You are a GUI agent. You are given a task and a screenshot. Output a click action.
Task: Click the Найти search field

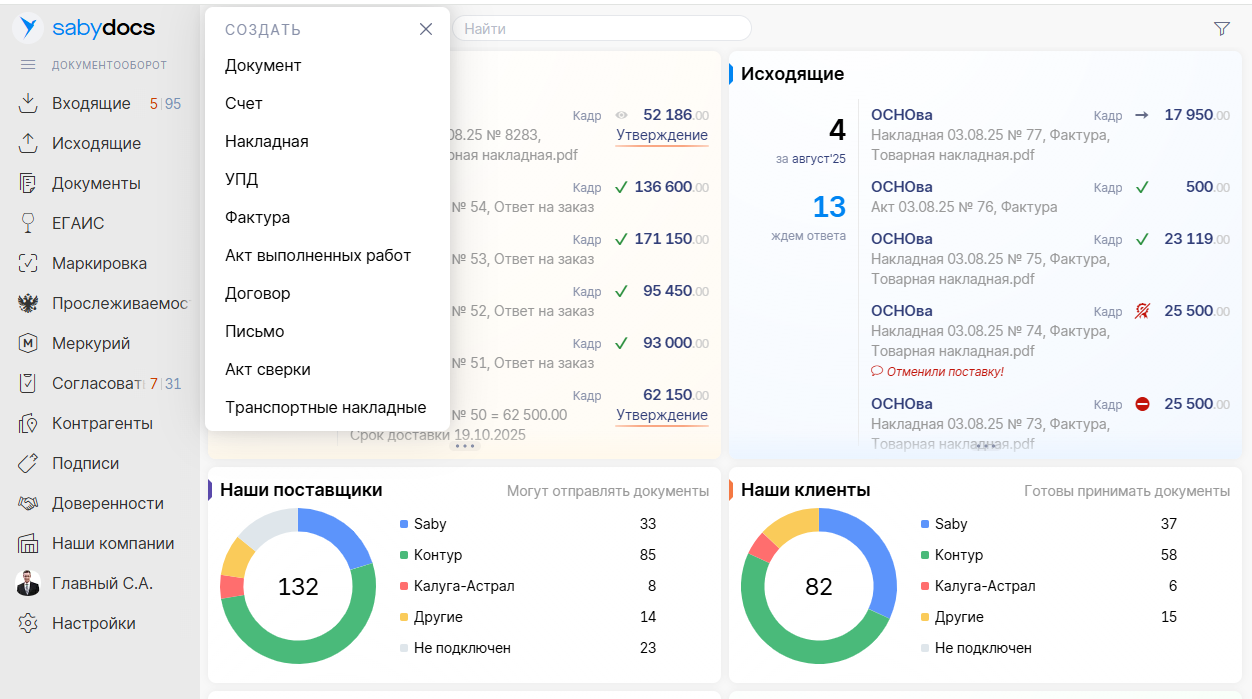coord(601,29)
